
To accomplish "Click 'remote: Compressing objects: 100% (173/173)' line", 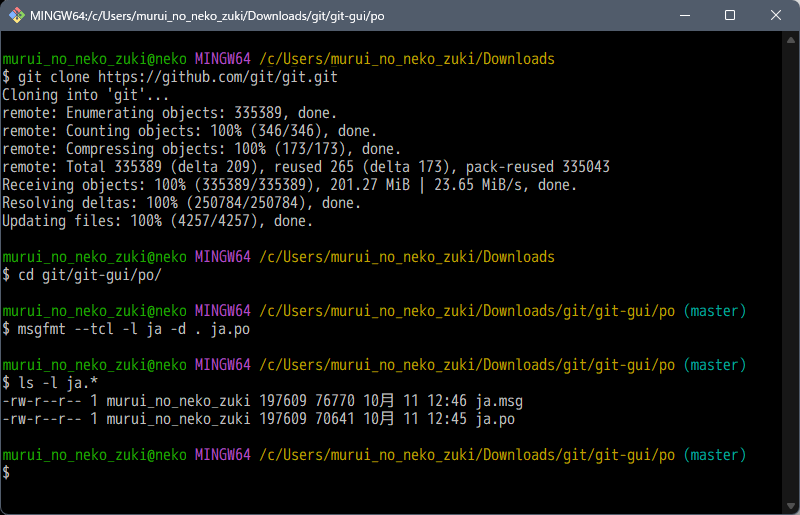I will tap(202, 149).
